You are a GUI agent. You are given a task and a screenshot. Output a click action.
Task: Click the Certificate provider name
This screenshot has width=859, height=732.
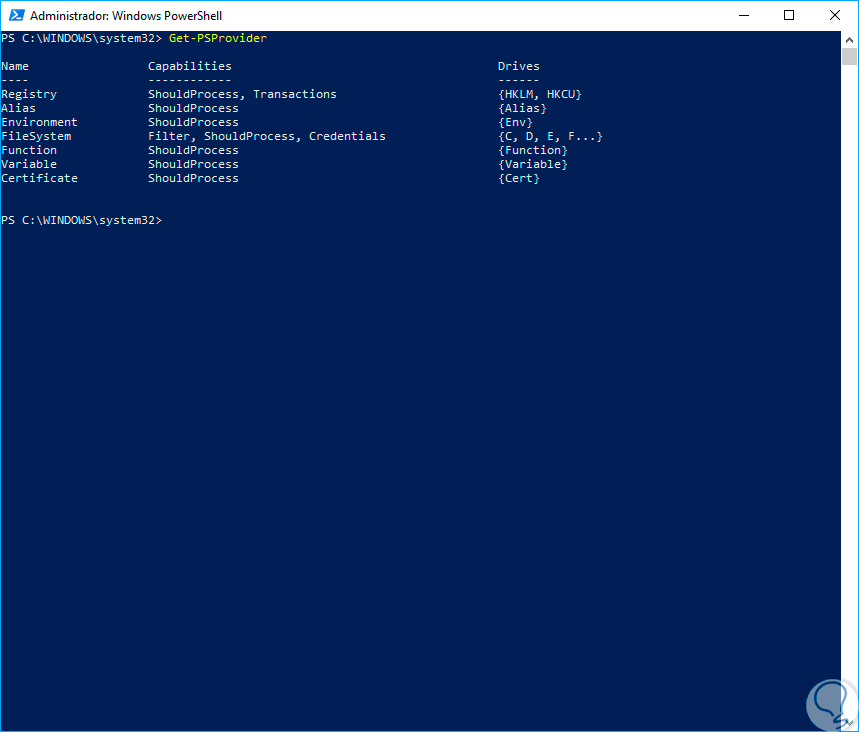(x=39, y=178)
